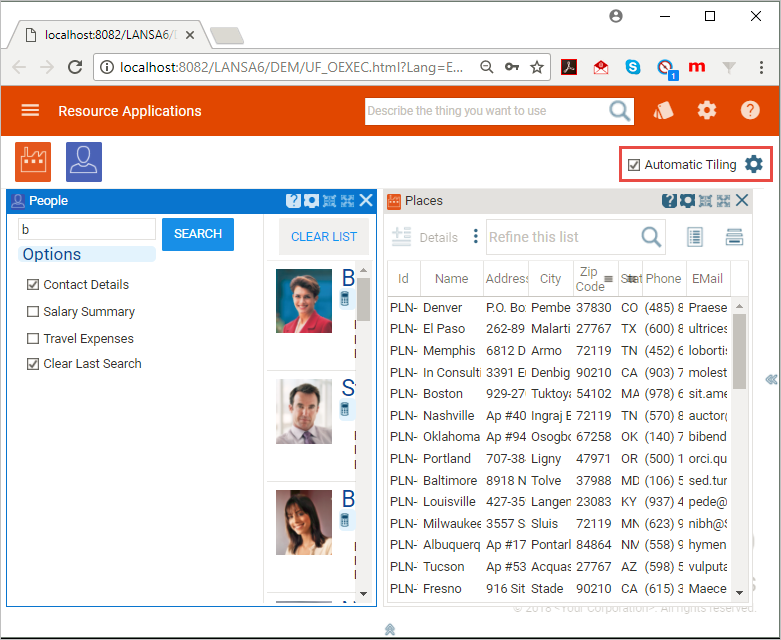The image size is (781, 640).
Task: Toggle the Automatic Tiling checkbox
Action: (634, 165)
